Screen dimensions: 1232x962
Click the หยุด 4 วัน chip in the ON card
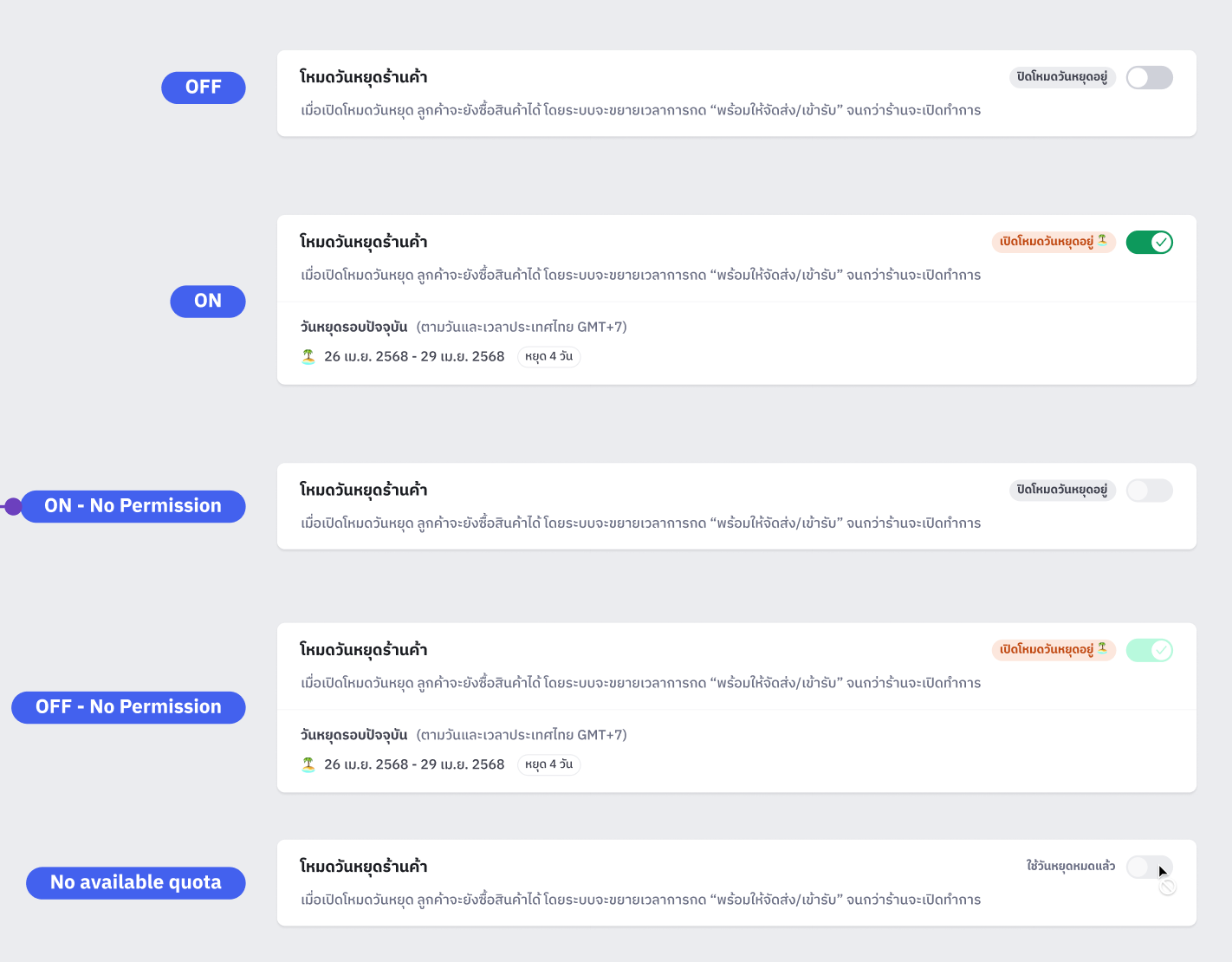(548, 356)
